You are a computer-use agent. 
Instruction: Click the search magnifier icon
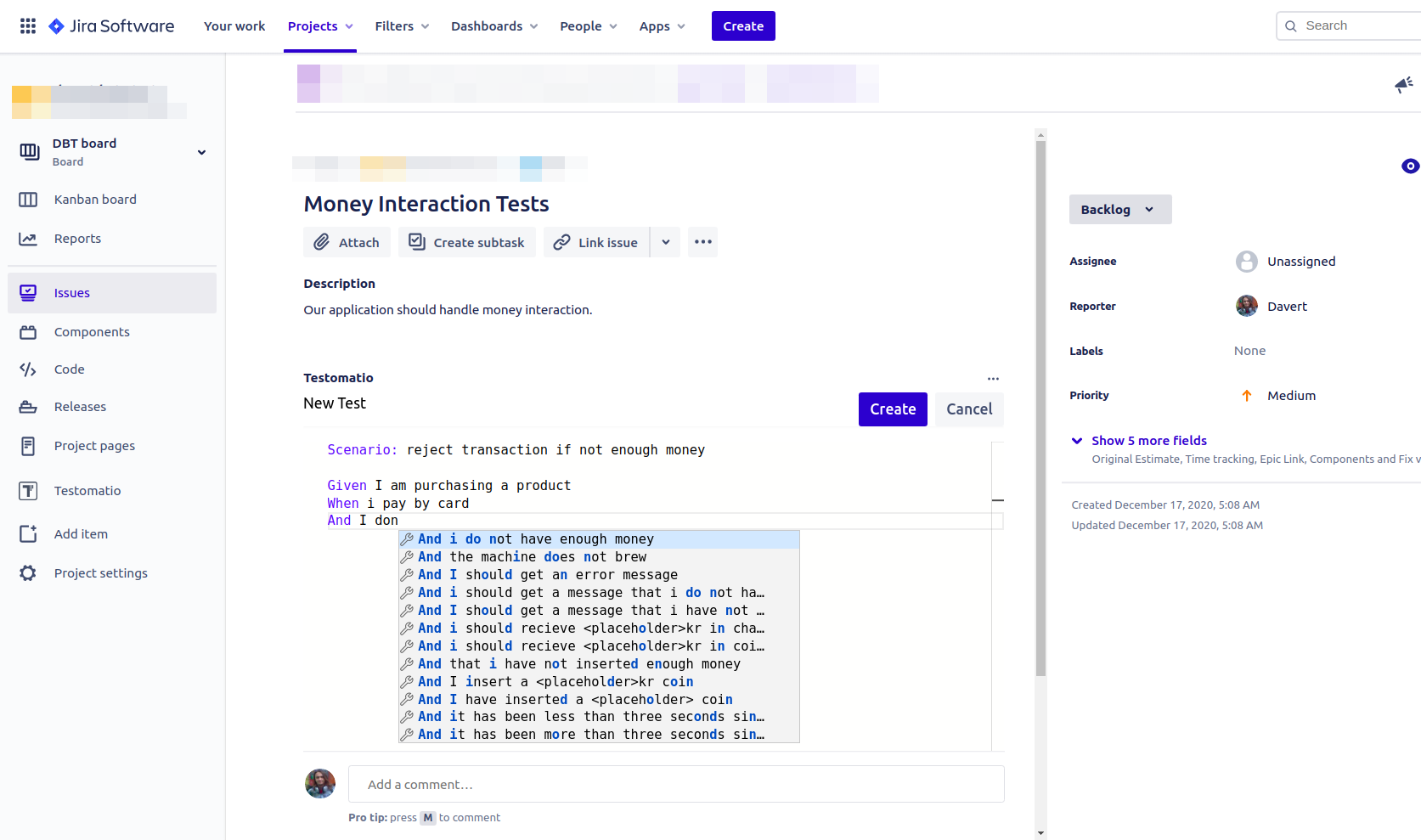click(1290, 26)
